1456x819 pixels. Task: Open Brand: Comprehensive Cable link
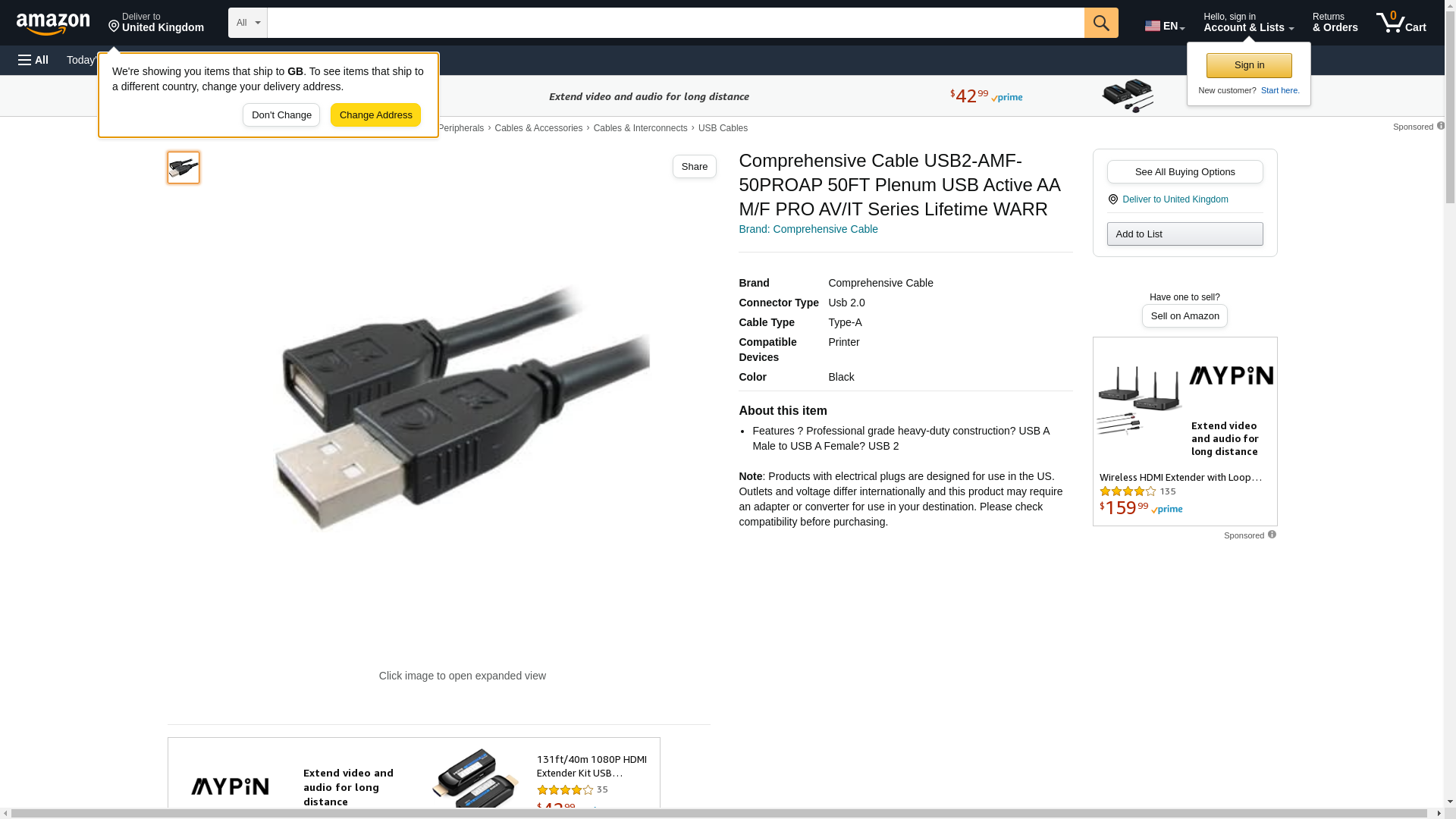[808, 229]
